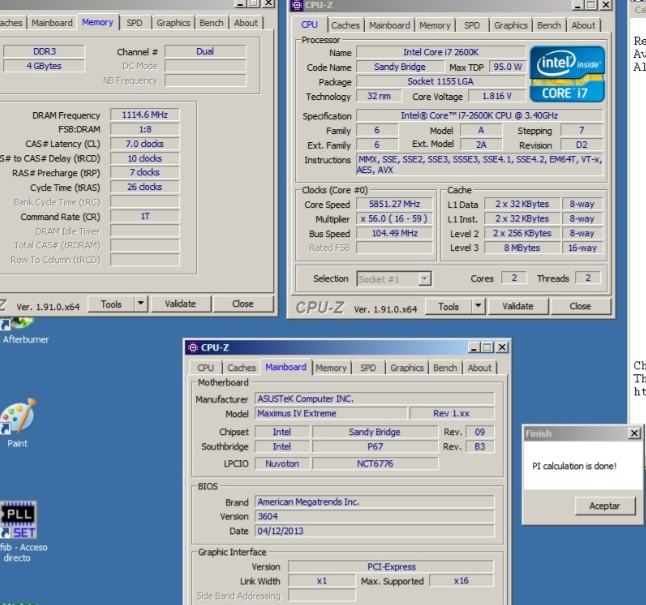Screen dimensions: 646x605
Task: Select Memory tab in Mainboard window
Action: (331, 368)
